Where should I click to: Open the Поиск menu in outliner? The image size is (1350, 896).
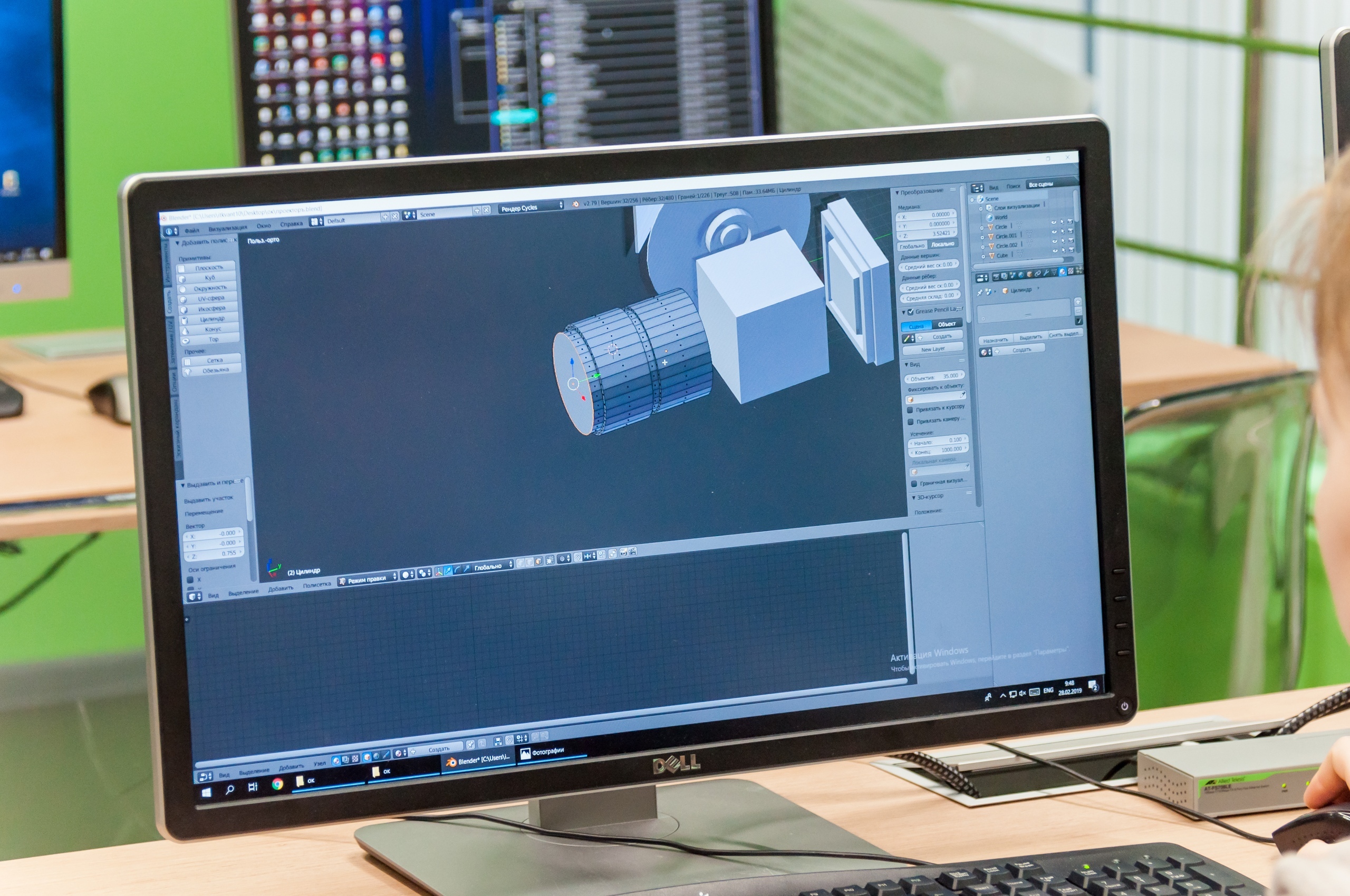pos(1012,186)
